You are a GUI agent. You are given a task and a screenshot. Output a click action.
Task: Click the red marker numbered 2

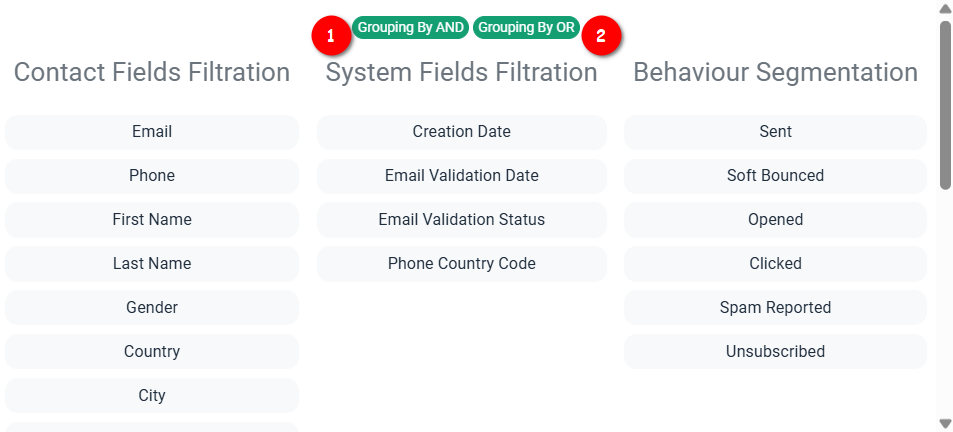tap(600, 36)
